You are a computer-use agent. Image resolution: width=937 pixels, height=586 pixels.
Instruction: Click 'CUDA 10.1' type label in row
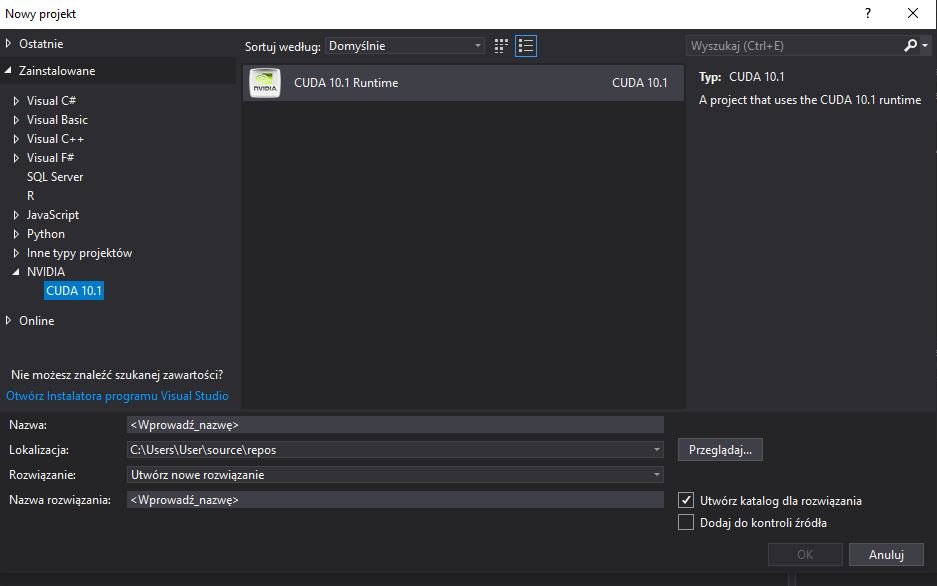pos(639,83)
